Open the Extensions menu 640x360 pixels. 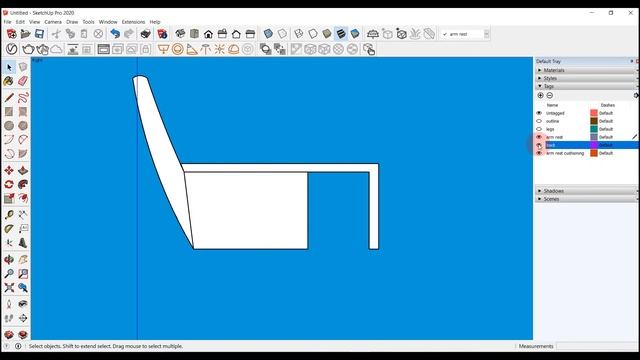133,22
